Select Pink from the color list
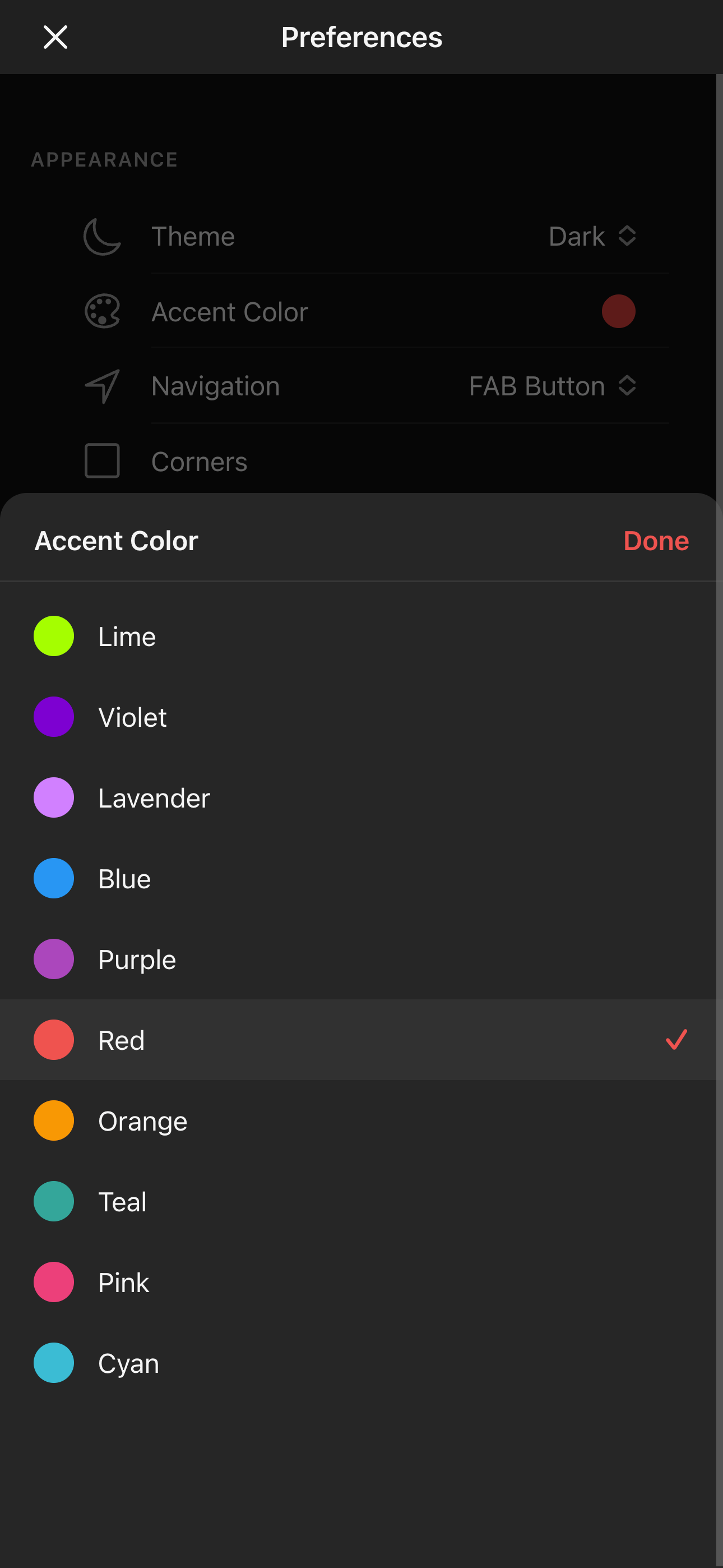Viewport: 723px width, 1568px height. (358, 1282)
